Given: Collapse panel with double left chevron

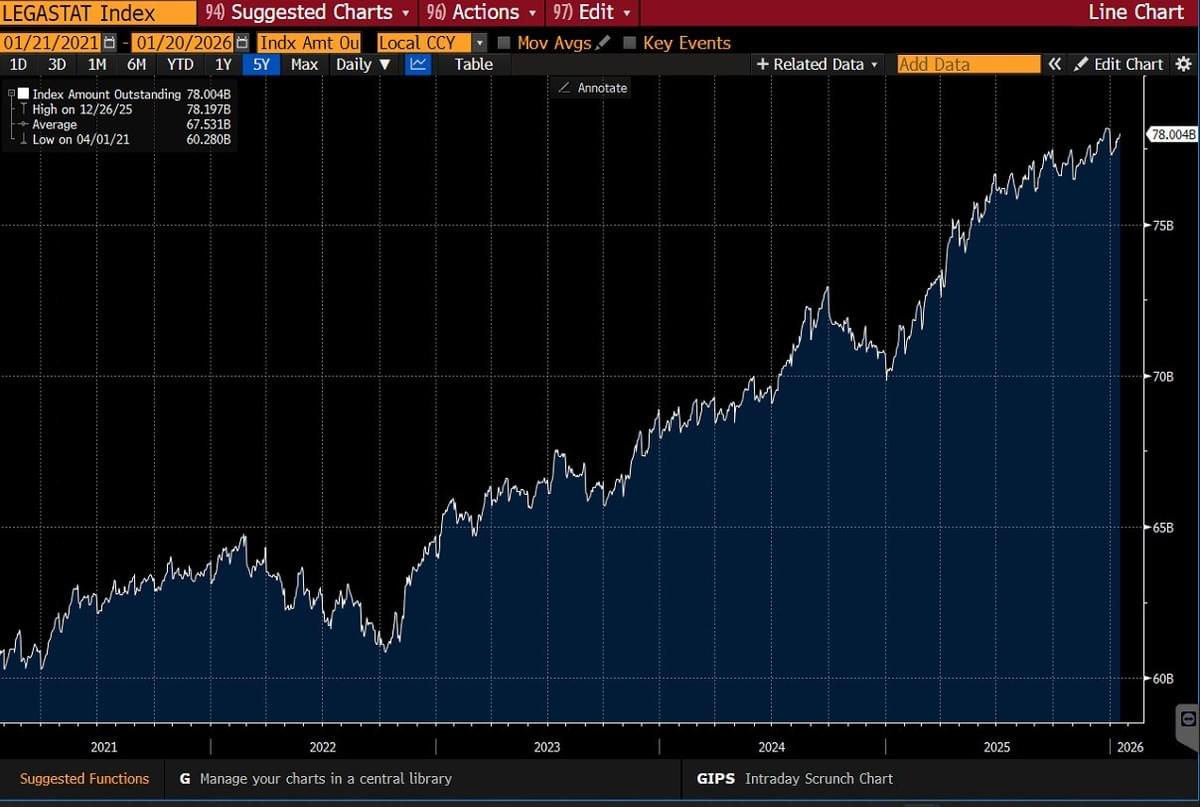Looking at the screenshot, I should pyautogui.click(x=1055, y=64).
